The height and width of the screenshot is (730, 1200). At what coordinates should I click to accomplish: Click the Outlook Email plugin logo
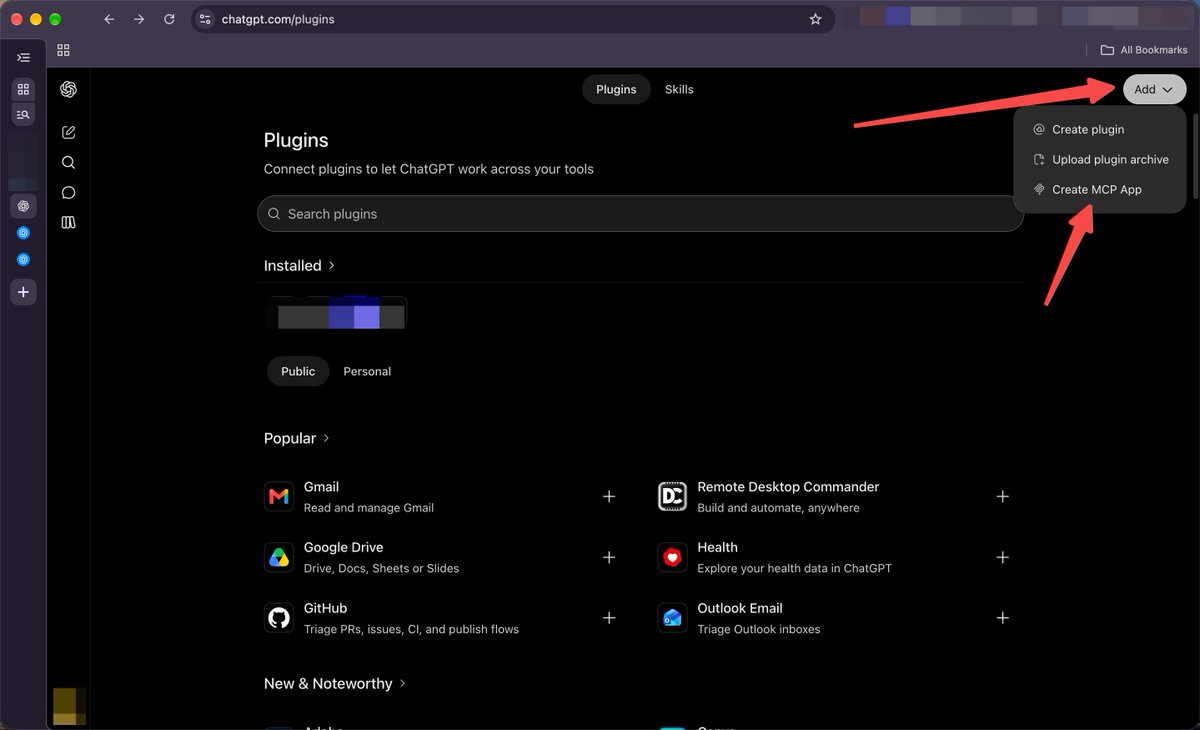672,618
